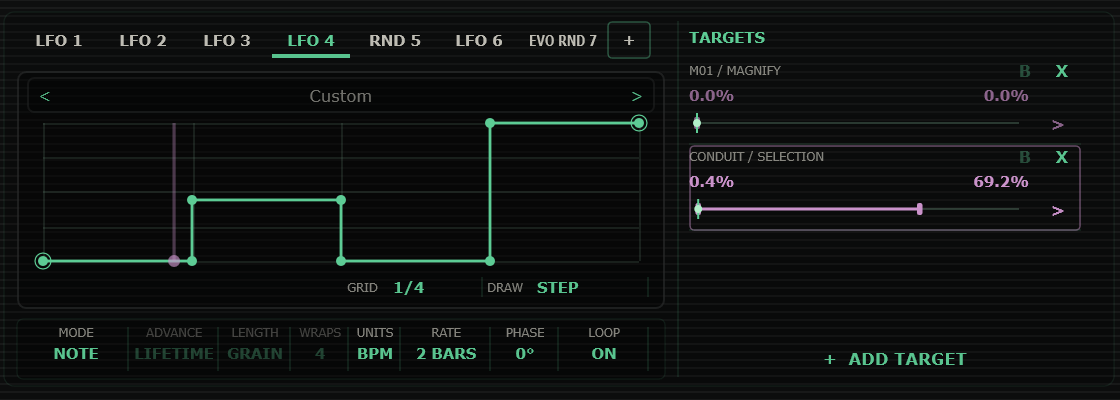Expand M01 / MAGNIFY target arrow
1120x400 pixels.
(1058, 125)
